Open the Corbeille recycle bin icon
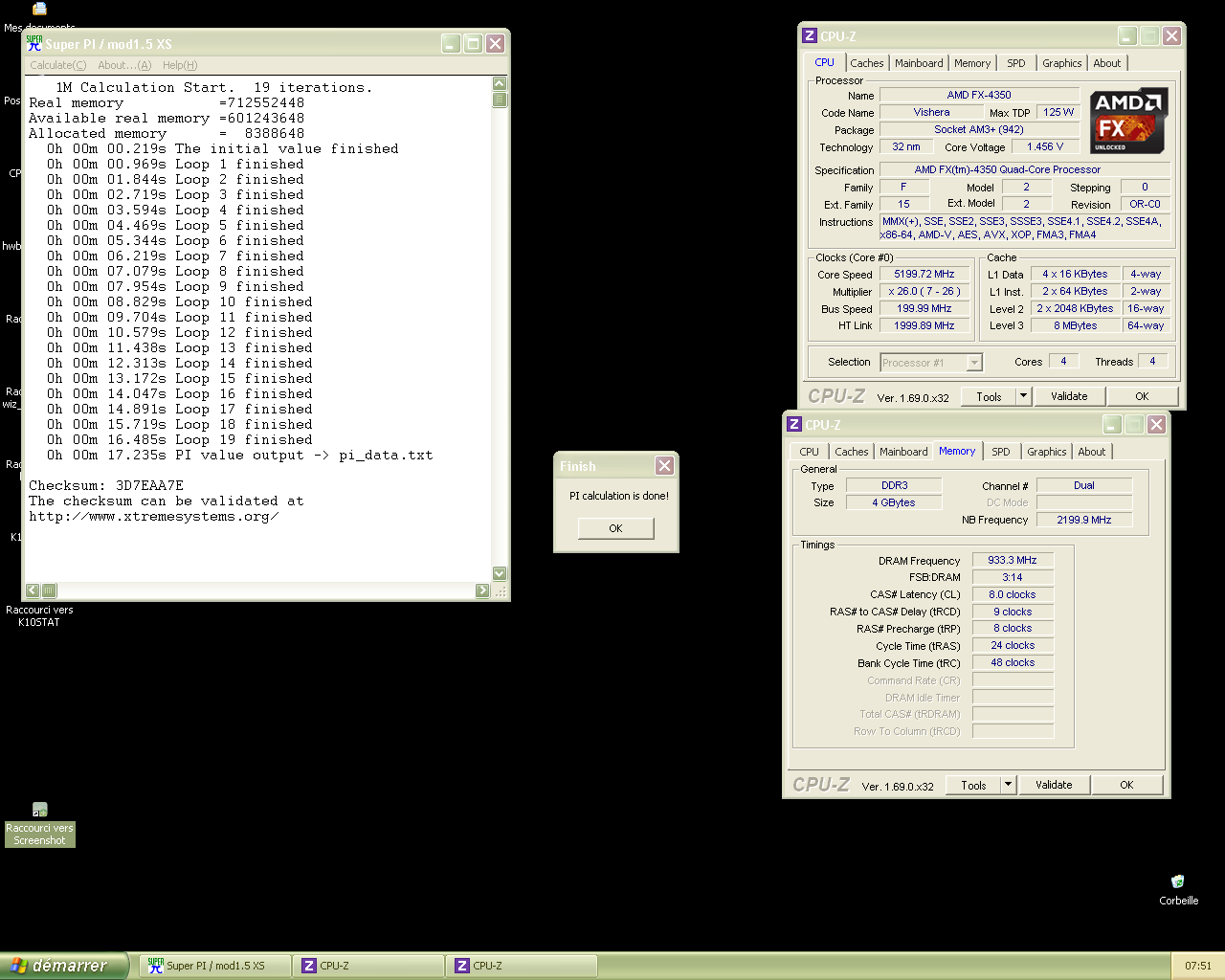This screenshot has height=980, width=1225. click(1178, 888)
